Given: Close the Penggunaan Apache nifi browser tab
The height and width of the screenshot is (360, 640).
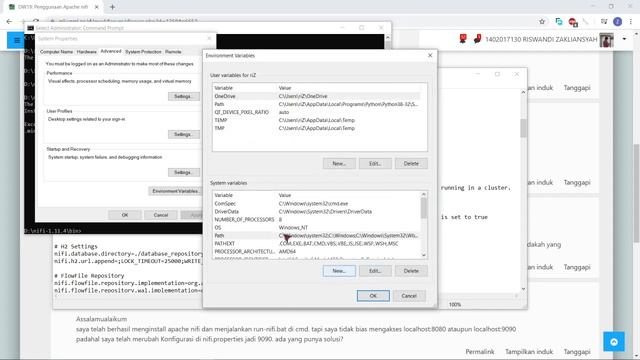Looking at the screenshot, I should coord(97,7).
